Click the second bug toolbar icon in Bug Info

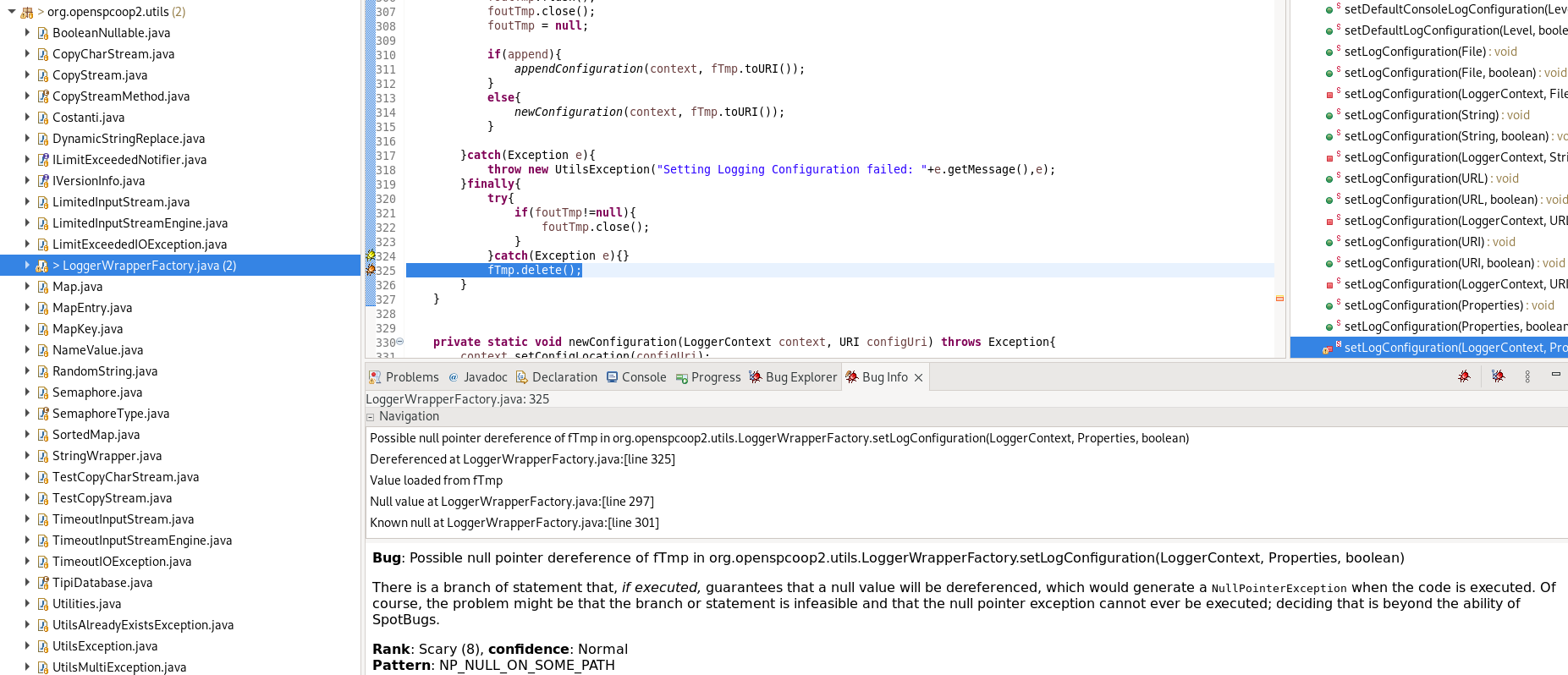(1498, 376)
